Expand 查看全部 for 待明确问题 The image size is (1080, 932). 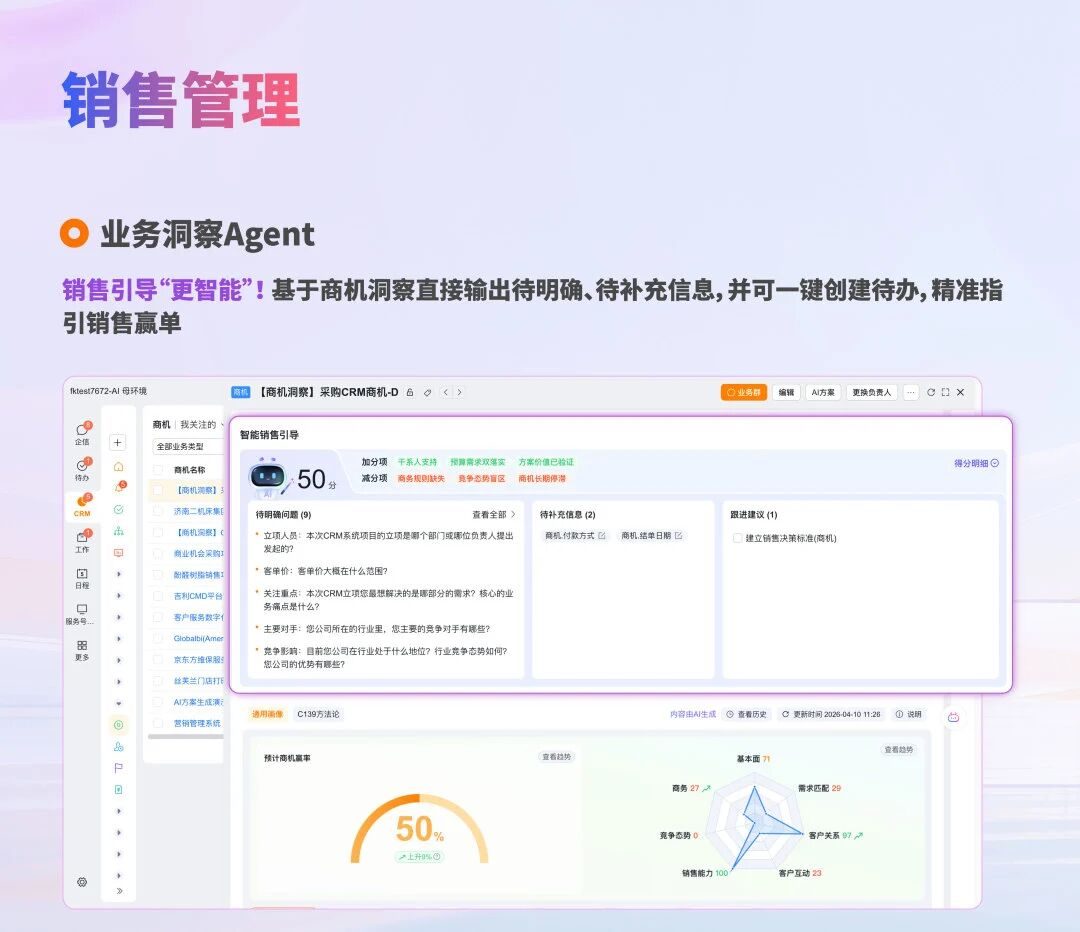[494, 514]
